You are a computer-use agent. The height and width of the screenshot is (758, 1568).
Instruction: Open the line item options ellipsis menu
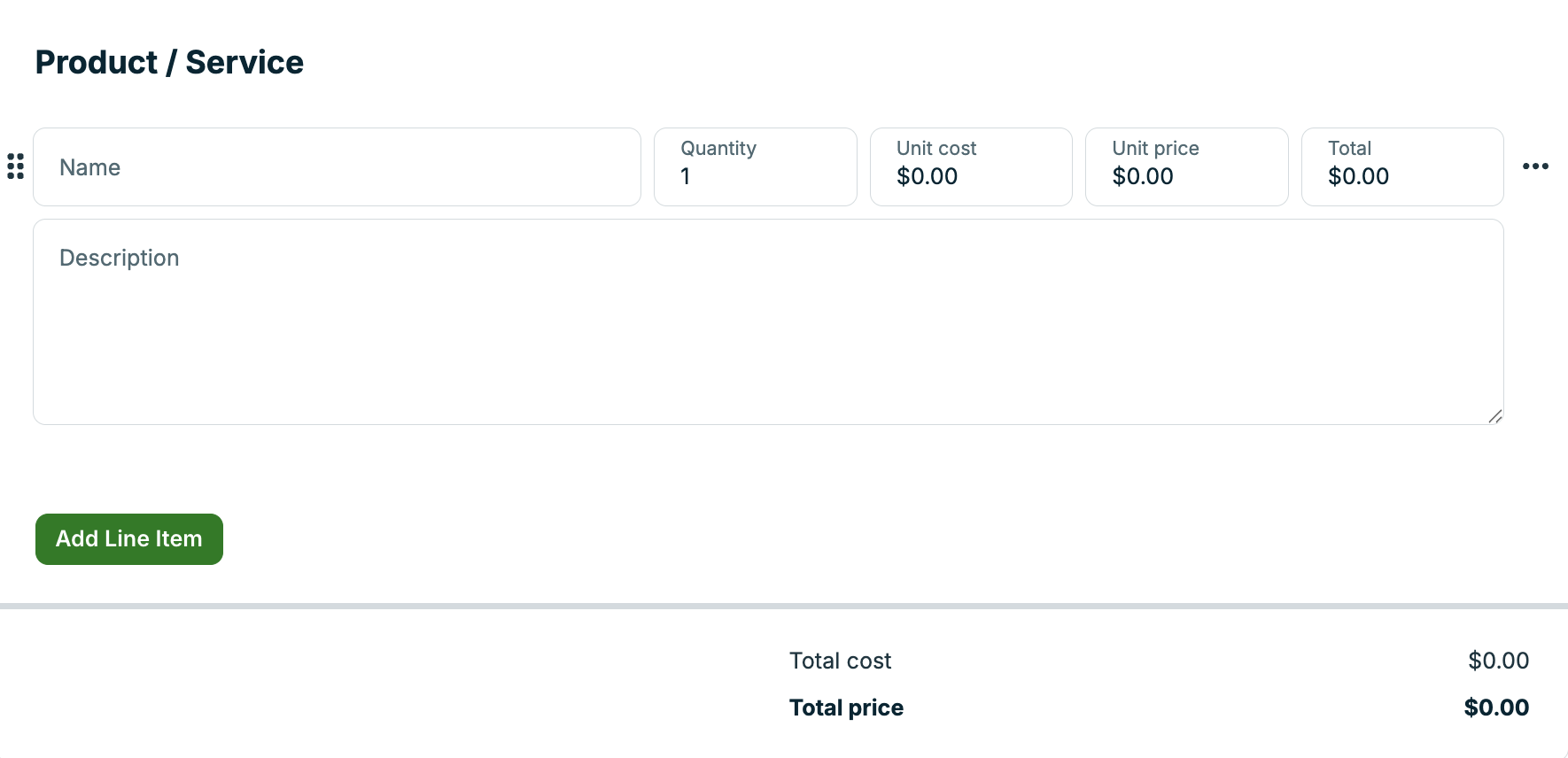pyautogui.click(x=1537, y=166)
